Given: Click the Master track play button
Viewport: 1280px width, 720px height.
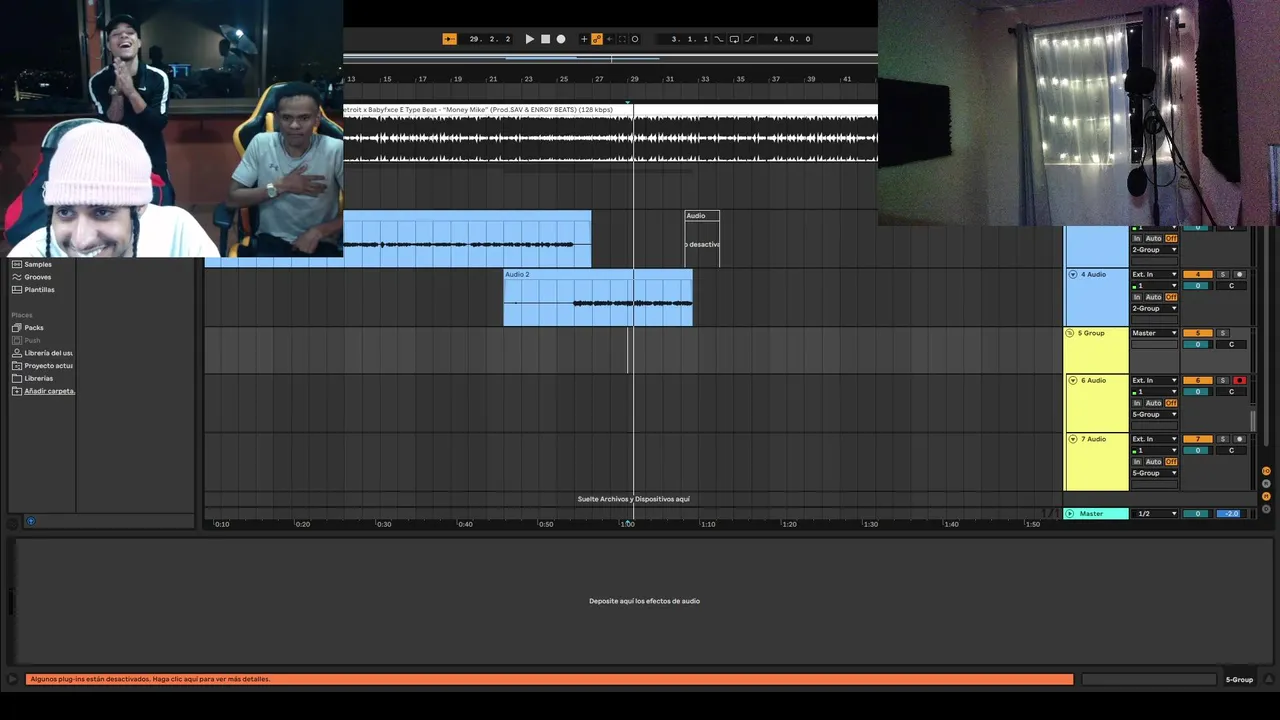Looking at the screenshot, I should click(x=1070, y=513).
